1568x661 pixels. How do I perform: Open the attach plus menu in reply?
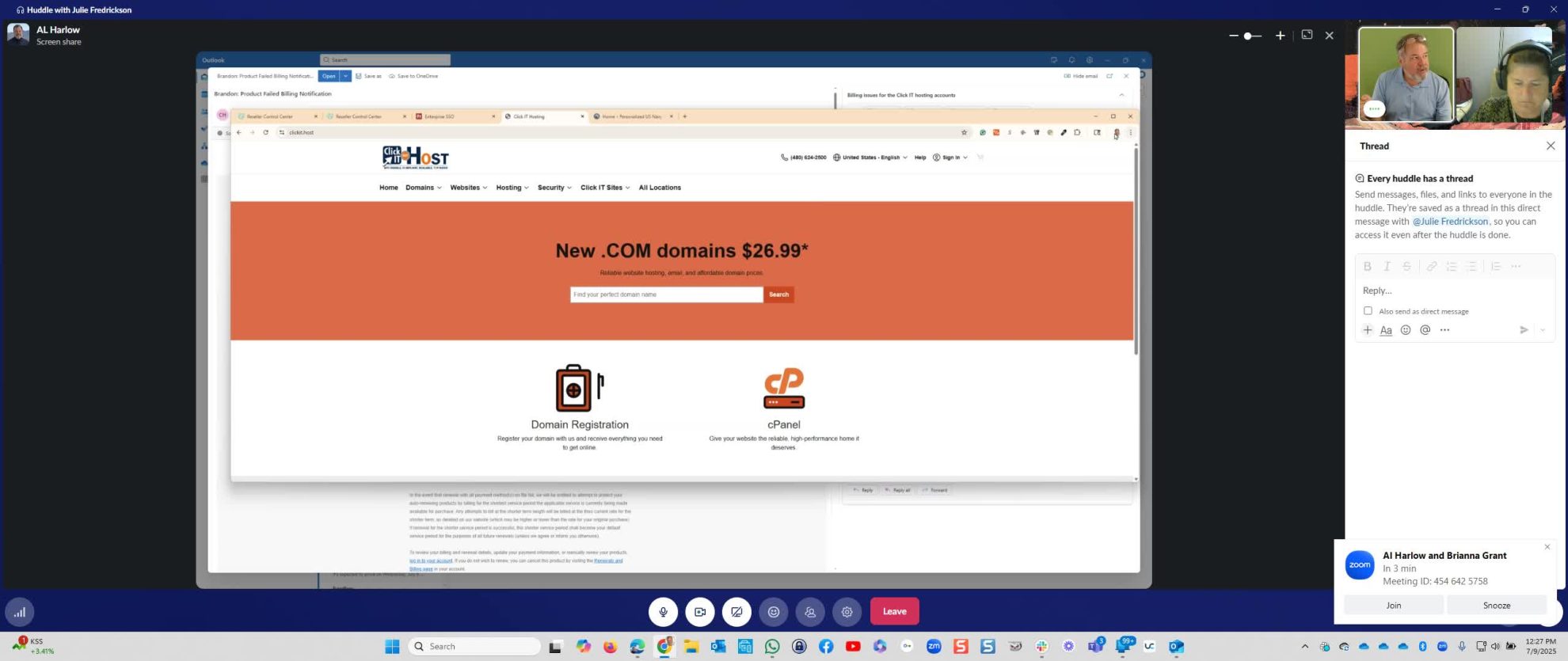point(1368,330)
